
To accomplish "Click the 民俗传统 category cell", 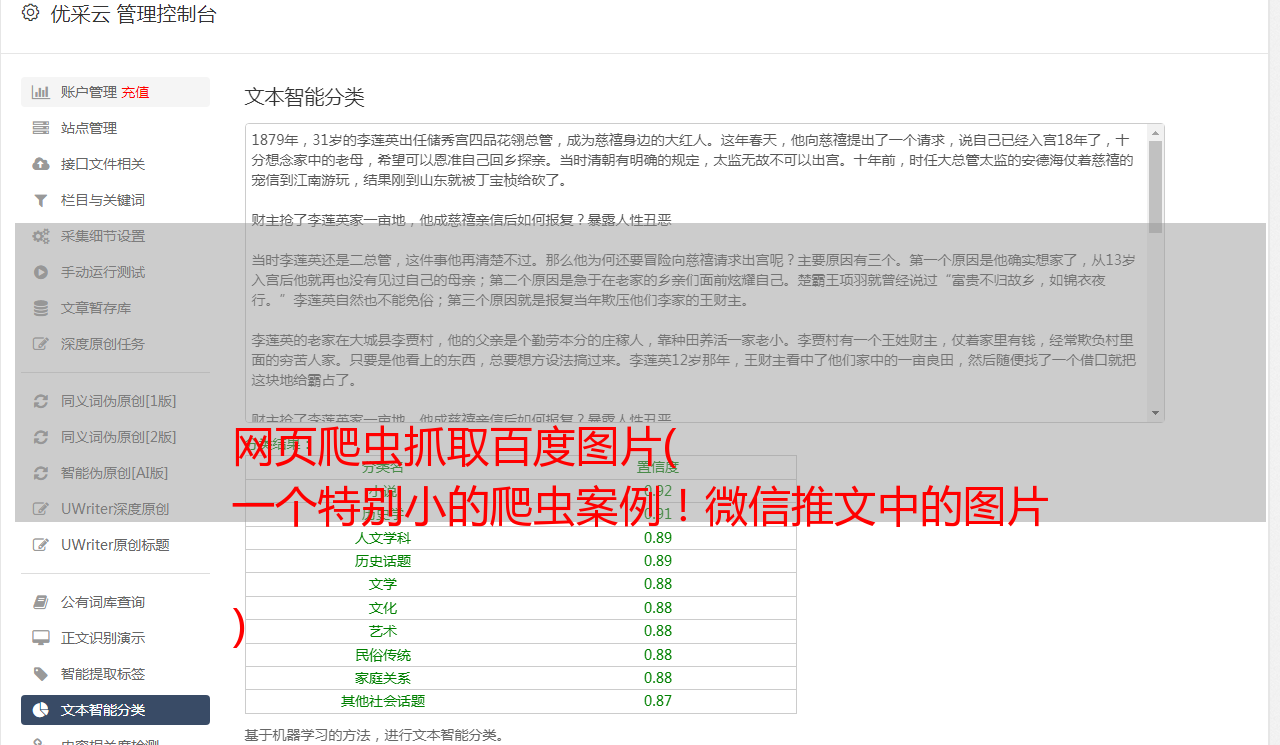I will [383, 655].
